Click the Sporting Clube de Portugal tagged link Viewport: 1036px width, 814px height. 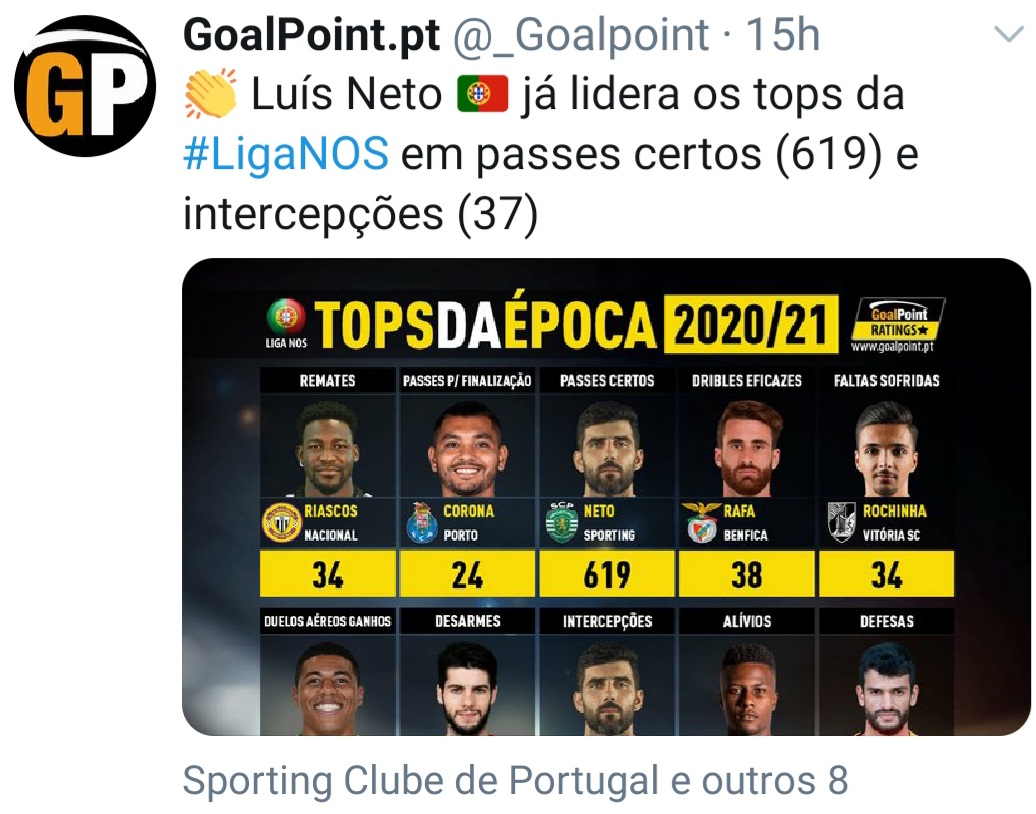[515, 780]
